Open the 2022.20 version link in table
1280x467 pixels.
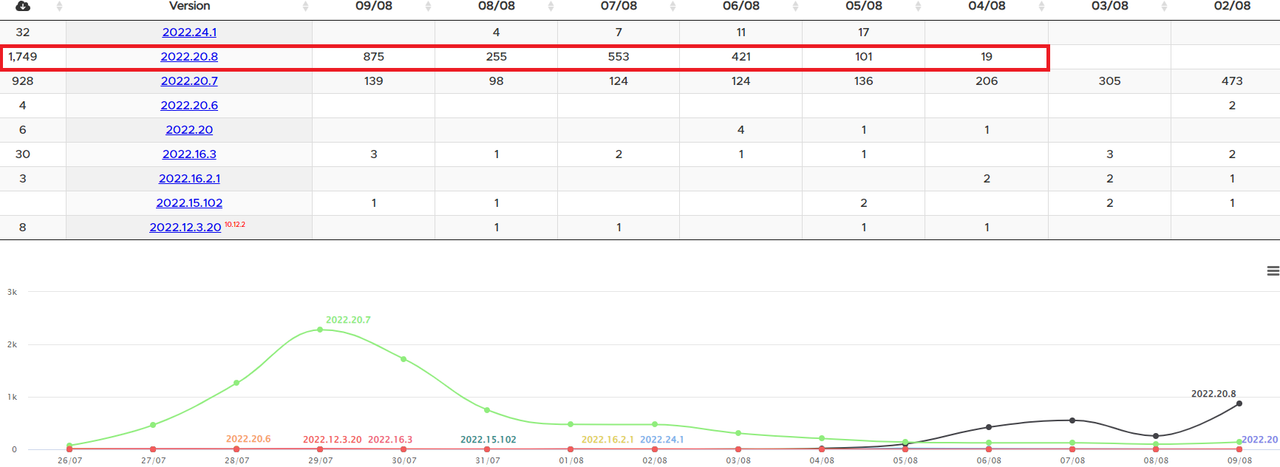[189, 130]
